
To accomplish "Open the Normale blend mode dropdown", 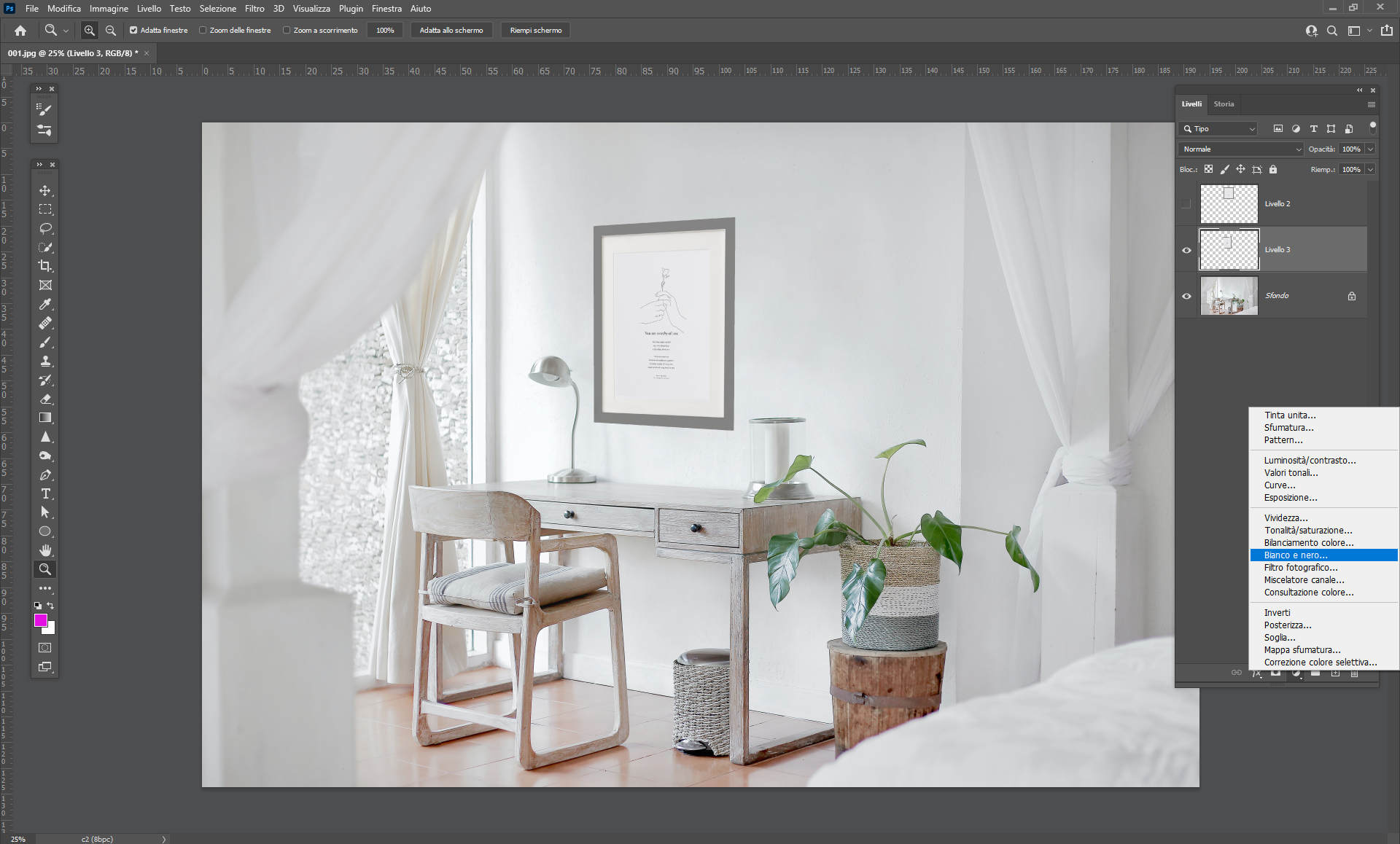I will pyautogui.click(x=1240, y=149).
